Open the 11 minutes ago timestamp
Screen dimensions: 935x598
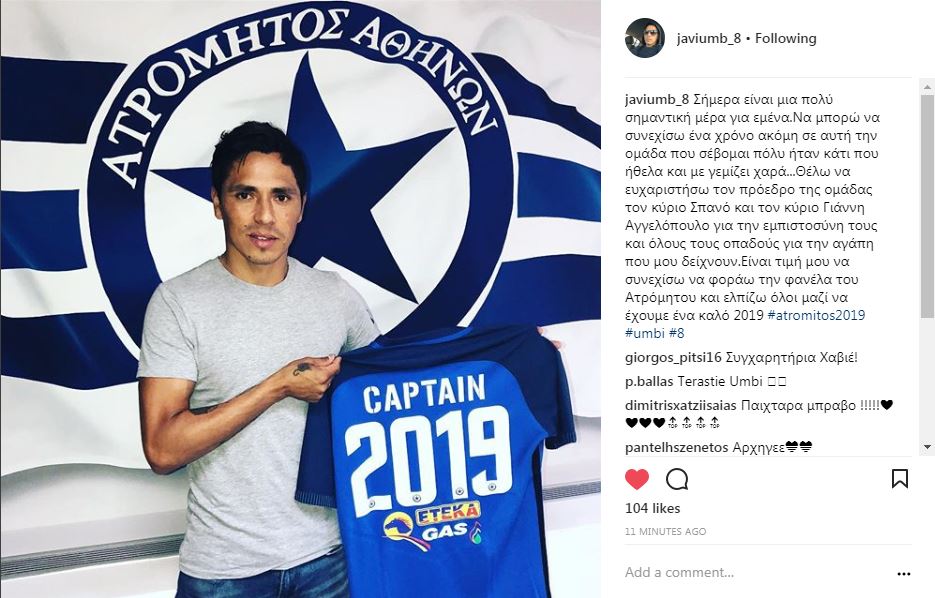click(x=665, y=531)
